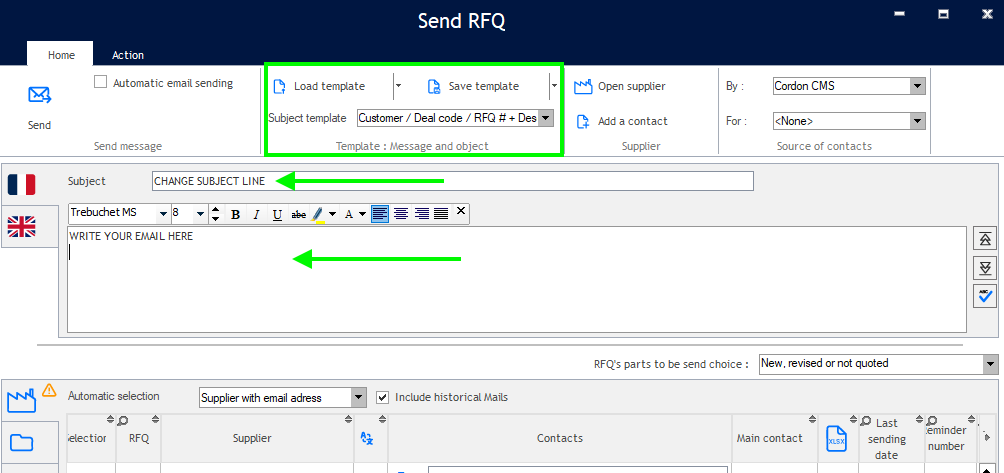Run the spell check icon
Screen dimensions: 1004x473
[x=985, y=295]
